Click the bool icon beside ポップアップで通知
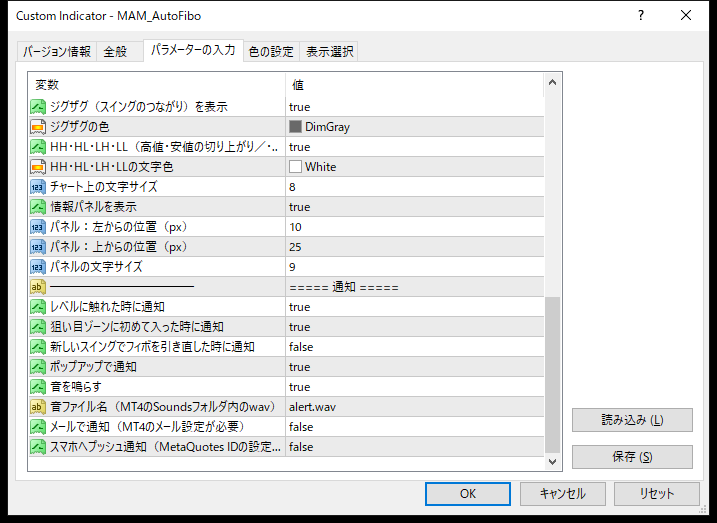This screenshot has width=717, height=523. pyautogui.click(x=38, y=367)
